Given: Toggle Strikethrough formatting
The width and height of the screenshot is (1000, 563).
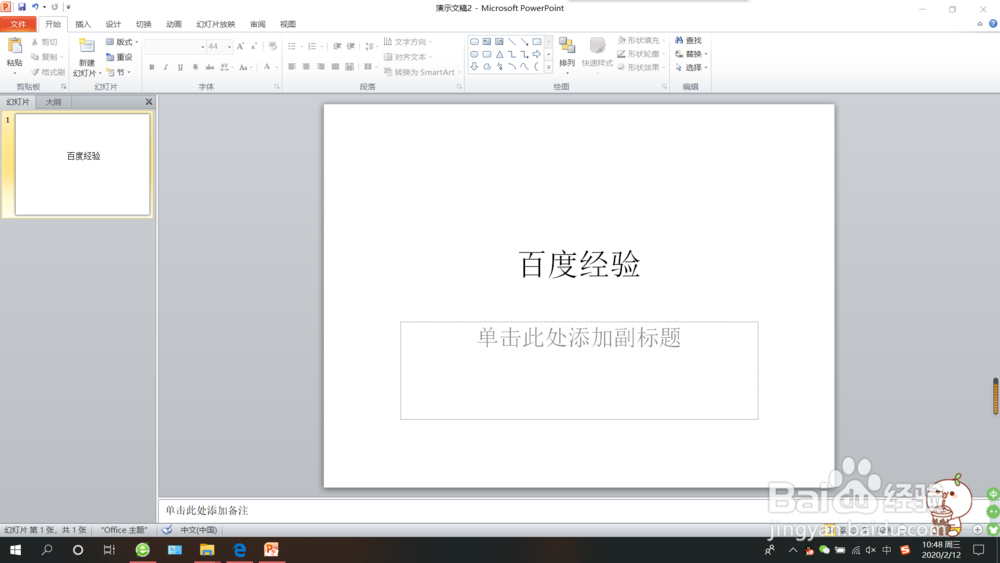Looking at the screenshot, I should (x=210, y=67).
